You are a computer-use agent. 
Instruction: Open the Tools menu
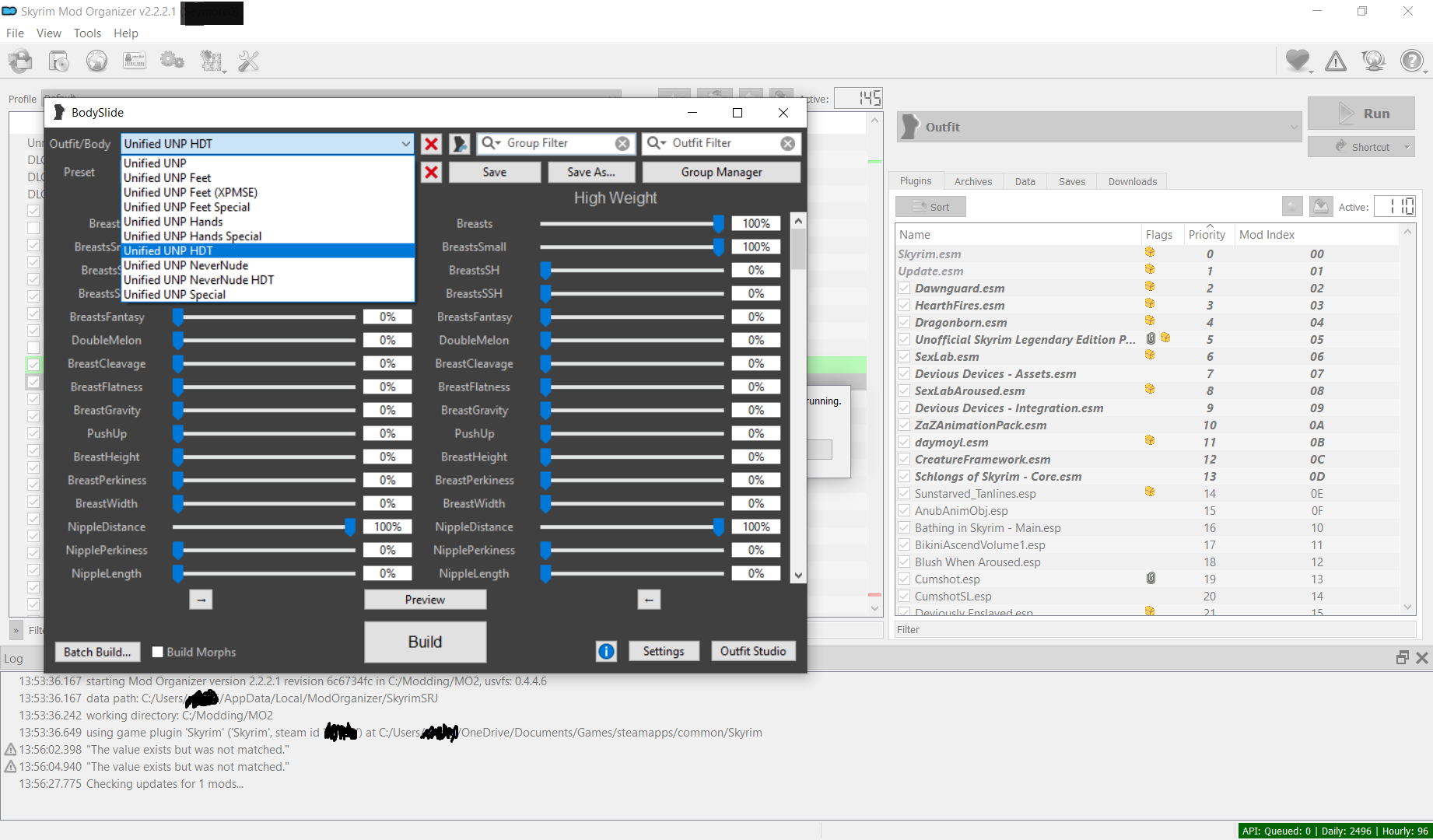[x=87, y=33]
